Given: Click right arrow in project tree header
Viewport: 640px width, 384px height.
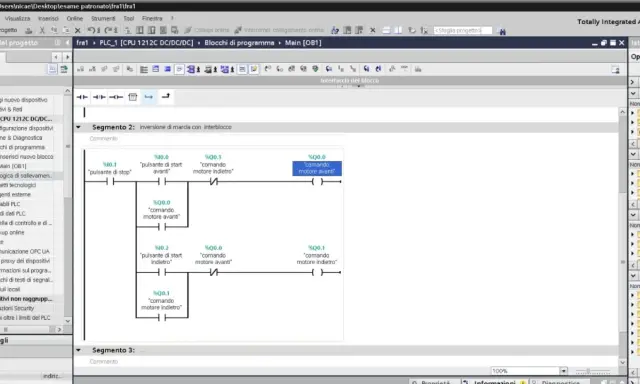Looking at the screenshot, I should click(67, 57).
